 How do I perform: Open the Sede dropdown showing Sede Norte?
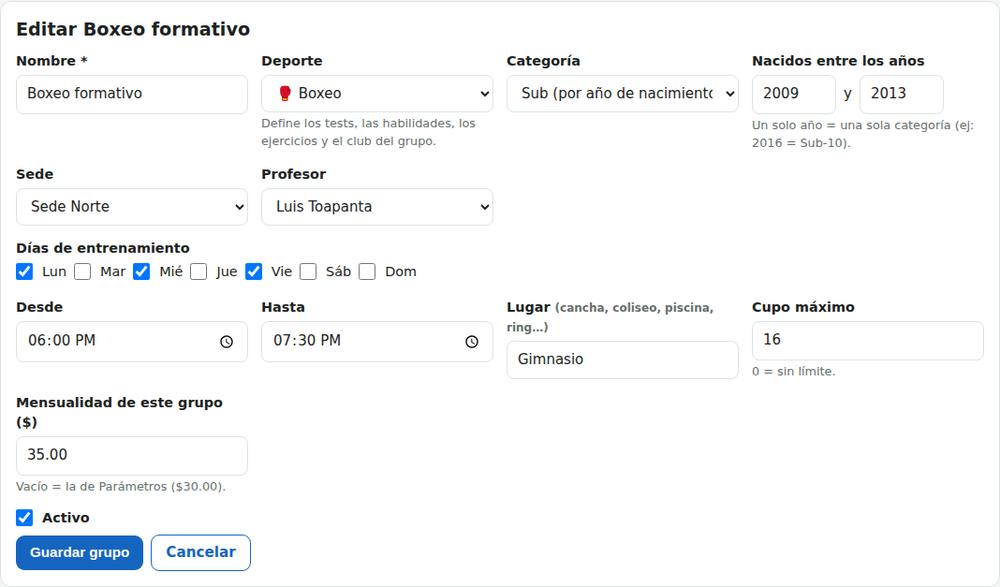click(x=132, y=207)
